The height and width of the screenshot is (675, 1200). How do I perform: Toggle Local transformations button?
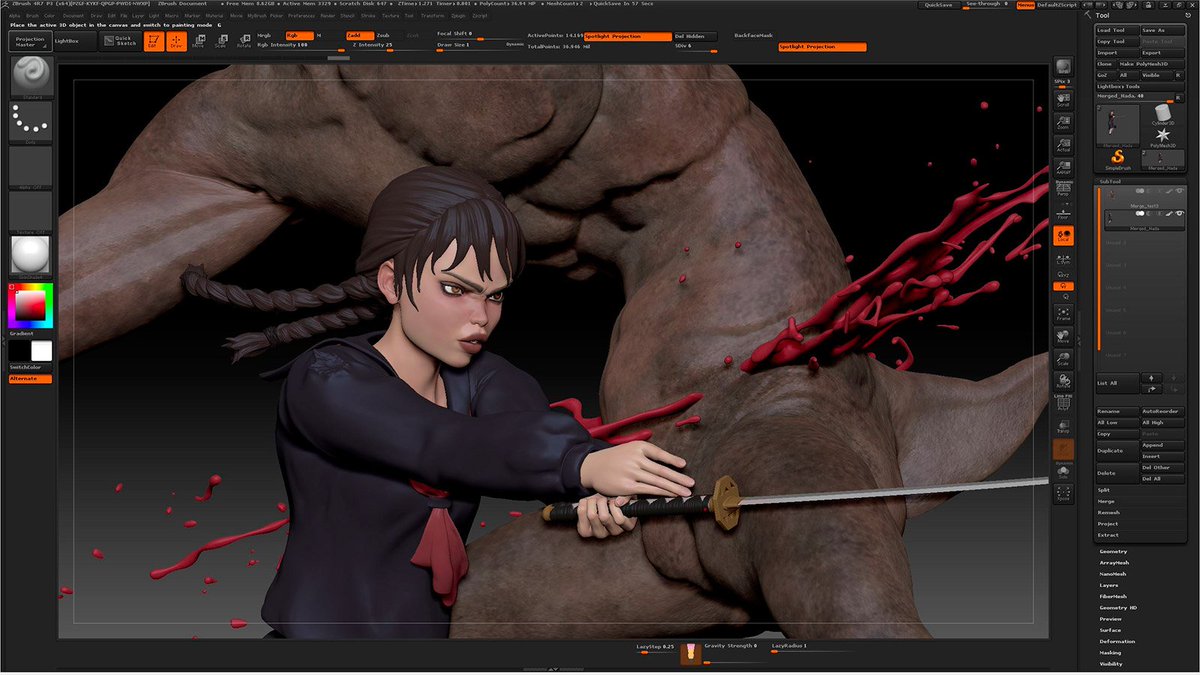[1064, 236]
